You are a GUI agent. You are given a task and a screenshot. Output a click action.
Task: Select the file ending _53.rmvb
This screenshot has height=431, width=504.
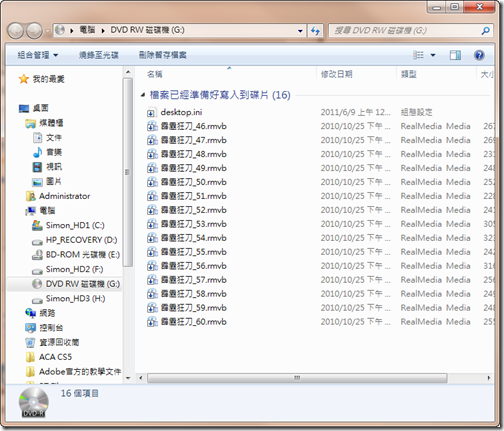coord(193,224)
